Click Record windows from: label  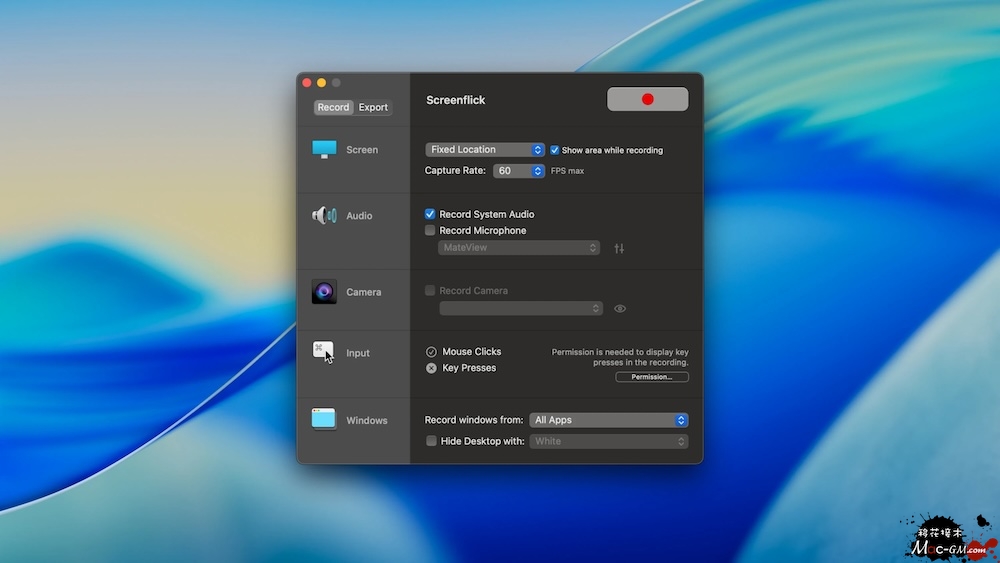tap(474, 420)
